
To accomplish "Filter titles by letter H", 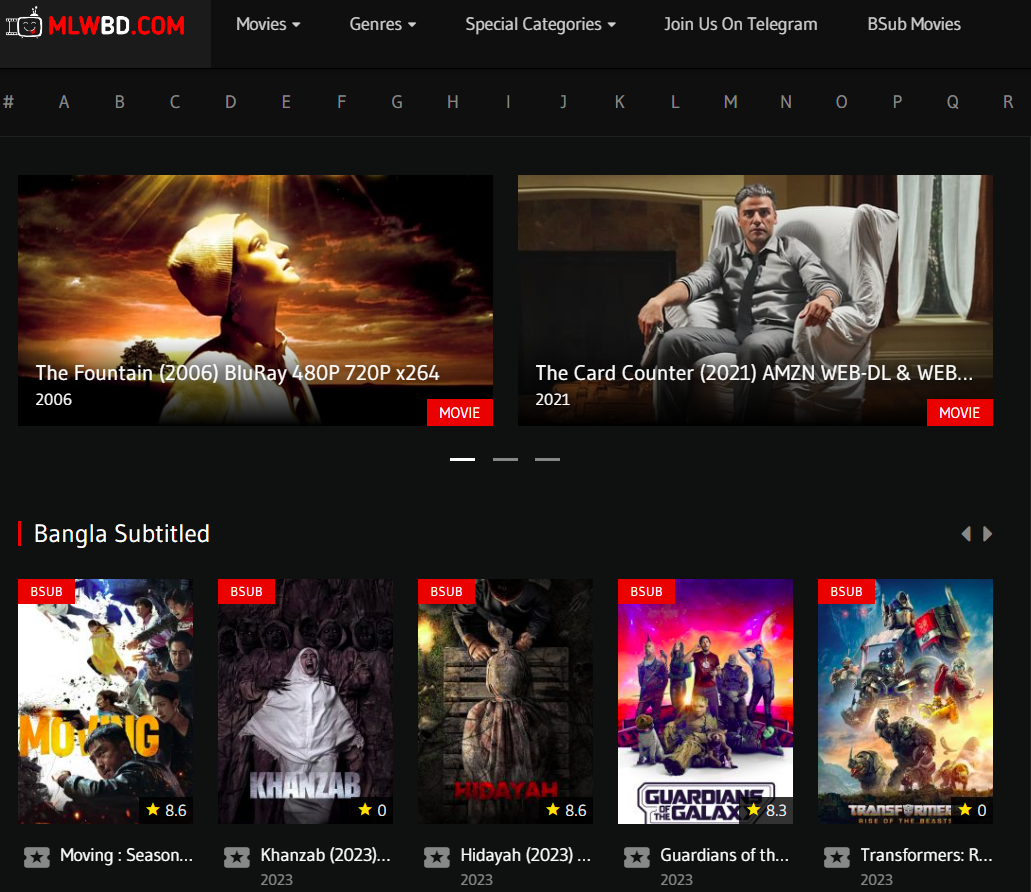I will (x=452, y=102).
